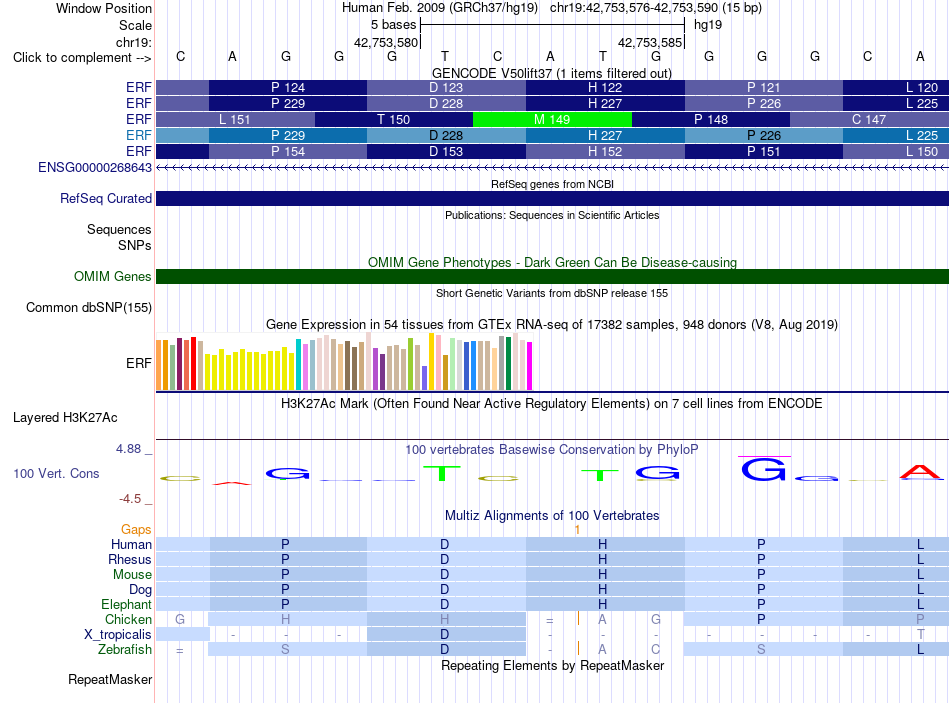Click the -4.5 PhyloP lower scale value
This screenshot has width=950, height=703.
pyautogui.click(x=130, y=499)
